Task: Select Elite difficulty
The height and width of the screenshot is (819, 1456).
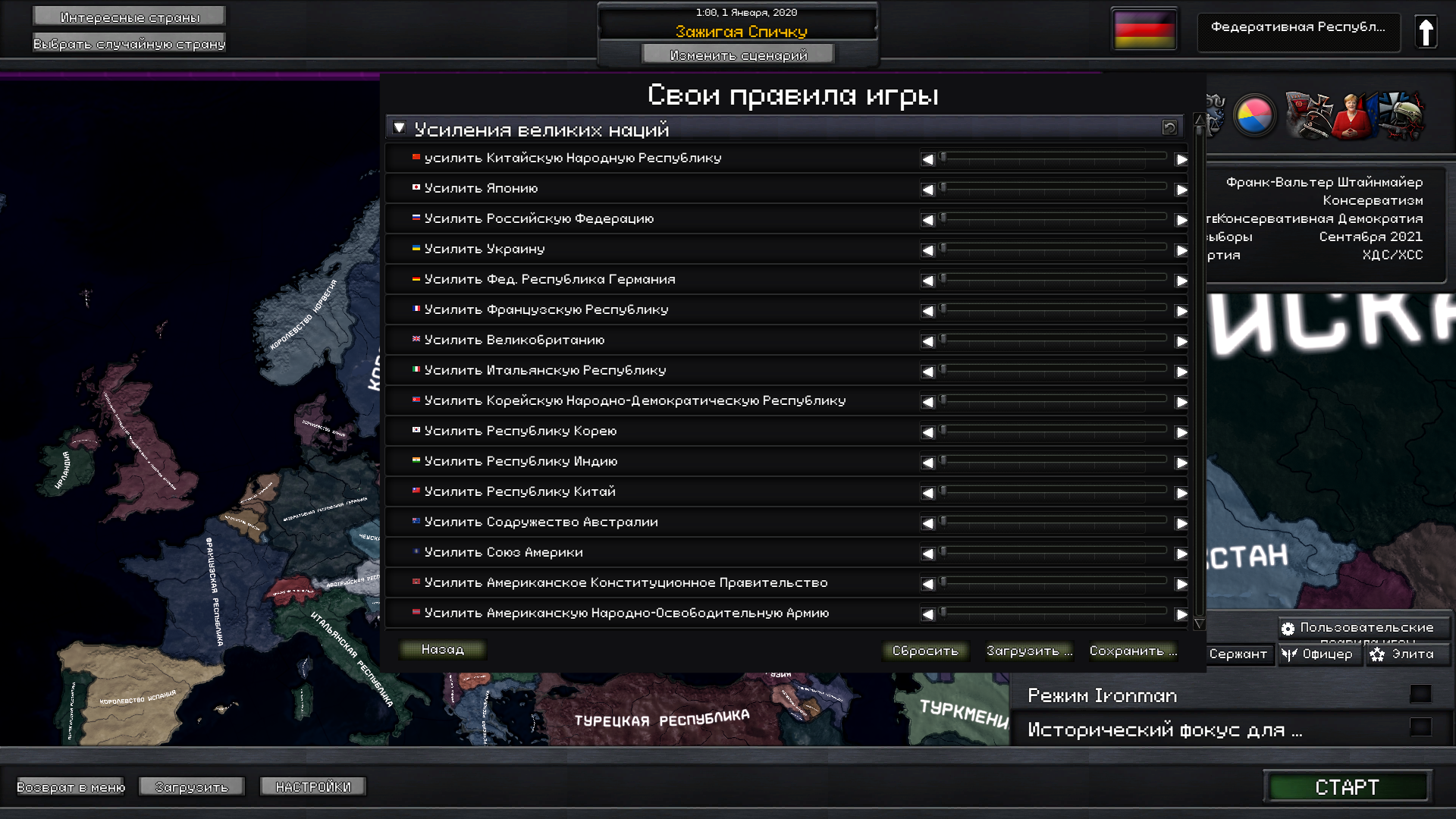Action: click(1407, 654)
